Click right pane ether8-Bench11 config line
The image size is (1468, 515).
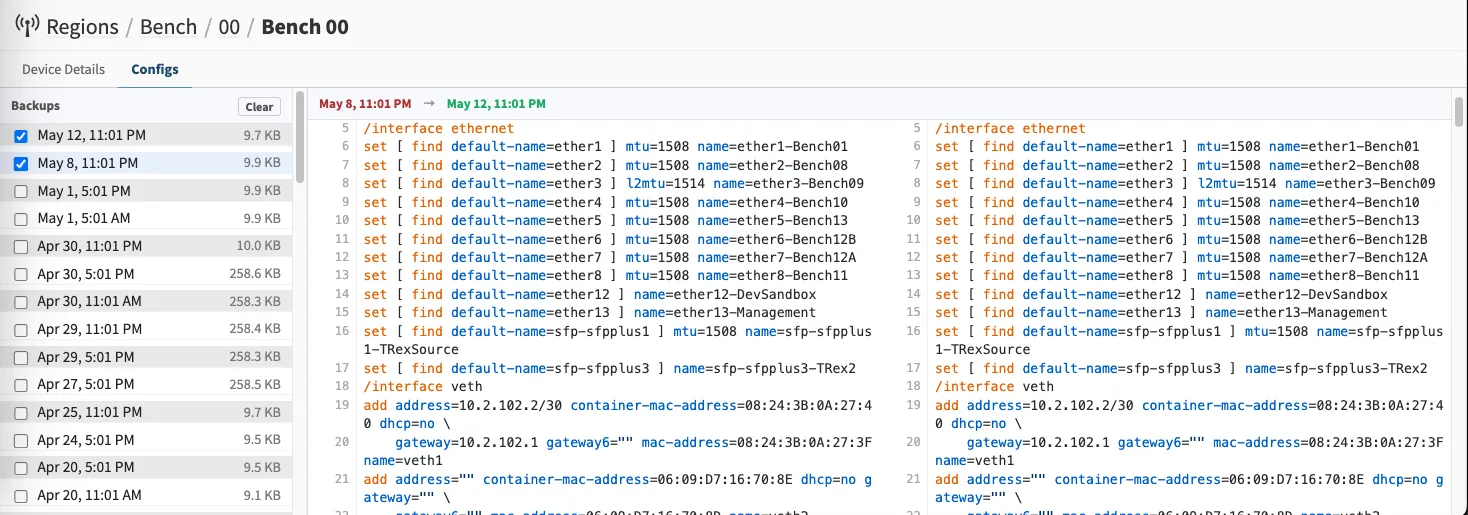[x=1177, y=276]
